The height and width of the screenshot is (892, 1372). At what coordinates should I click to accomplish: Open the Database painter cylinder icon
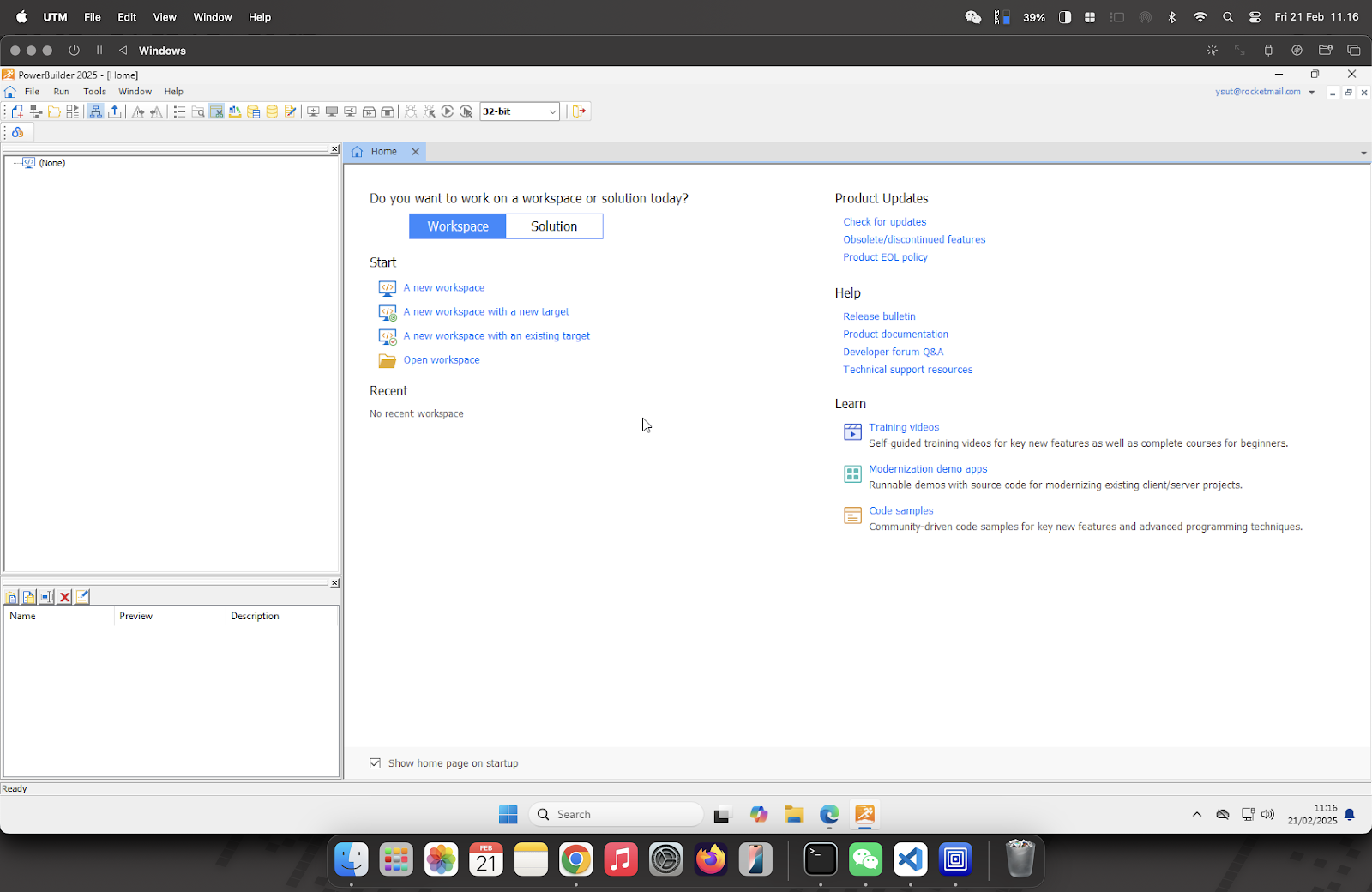(x=272, y=111)
